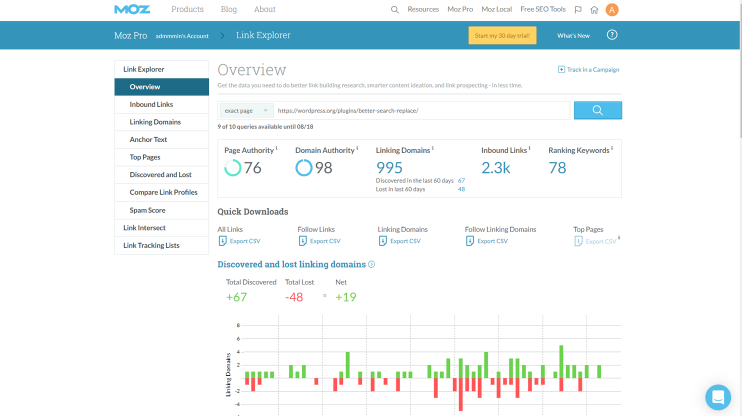Click the Inbound Links info marker

pyautogui.click(x=530, y=148)
